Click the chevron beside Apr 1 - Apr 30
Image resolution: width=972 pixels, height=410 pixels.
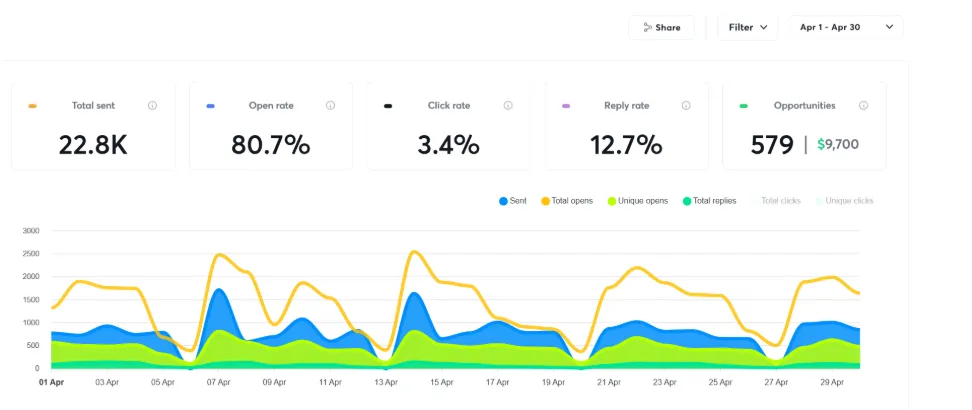[890, 27]
